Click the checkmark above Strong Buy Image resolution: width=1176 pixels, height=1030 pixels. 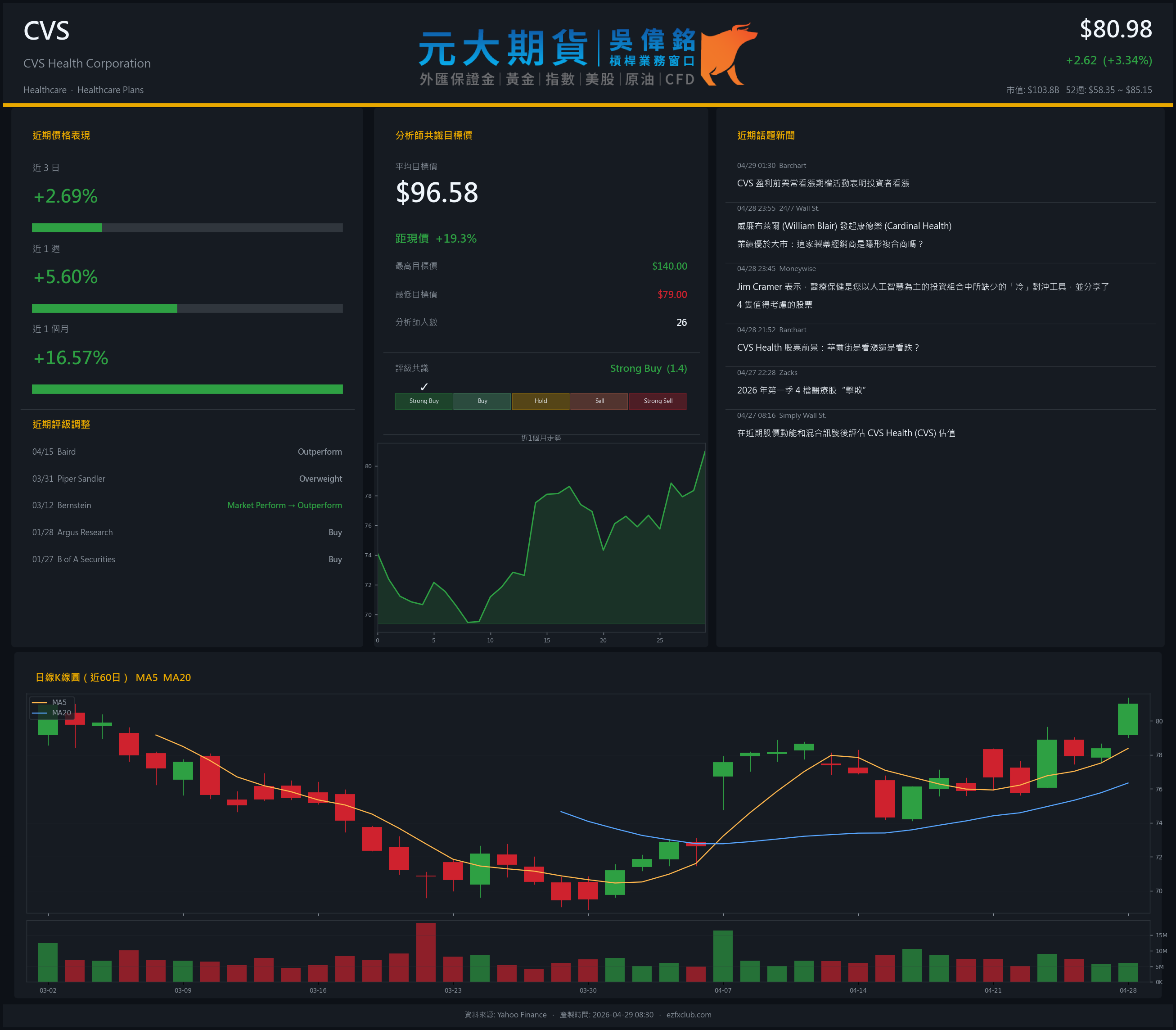click(424, 387)
